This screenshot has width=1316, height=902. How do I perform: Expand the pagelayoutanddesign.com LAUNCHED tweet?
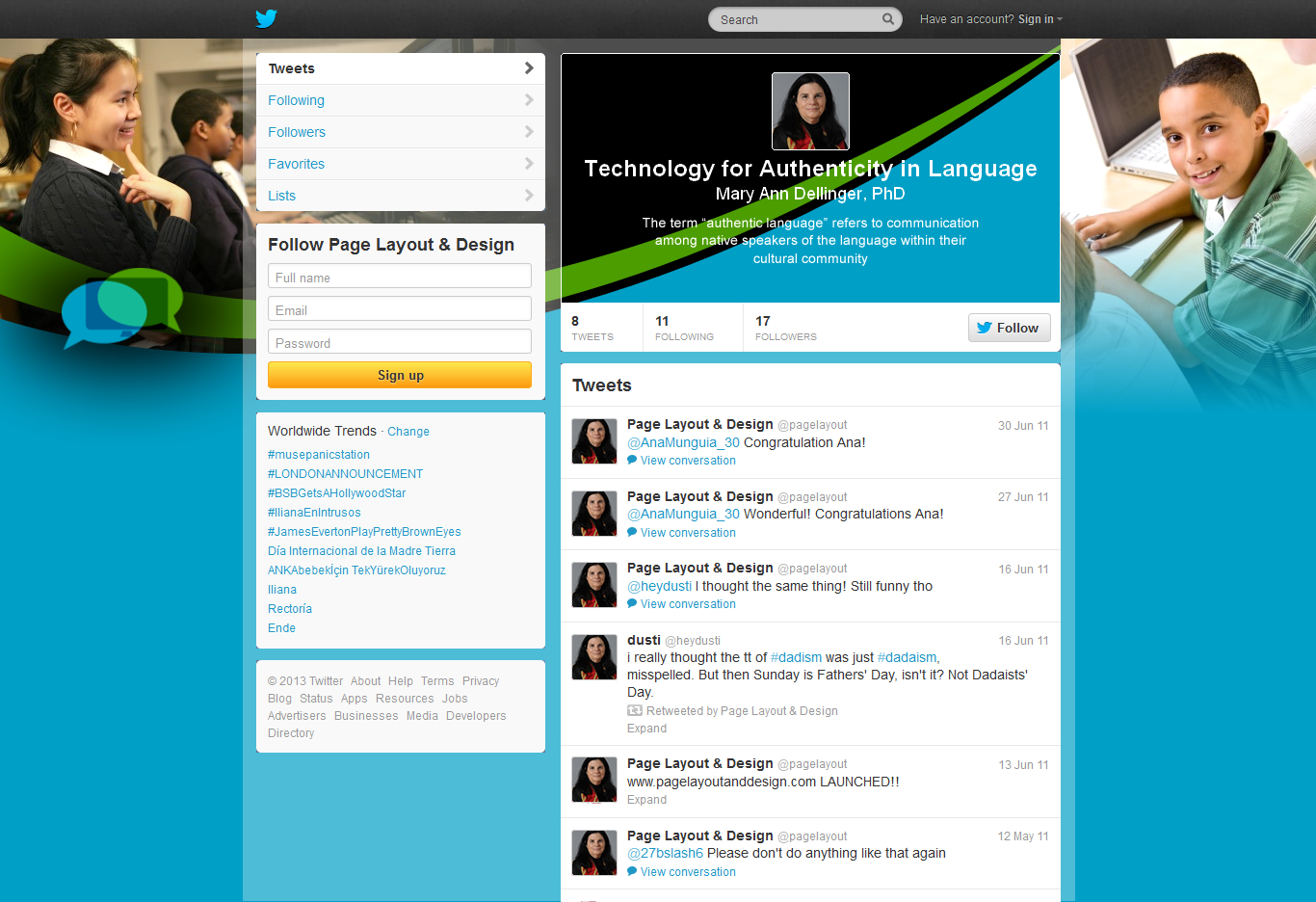point(646,800)
